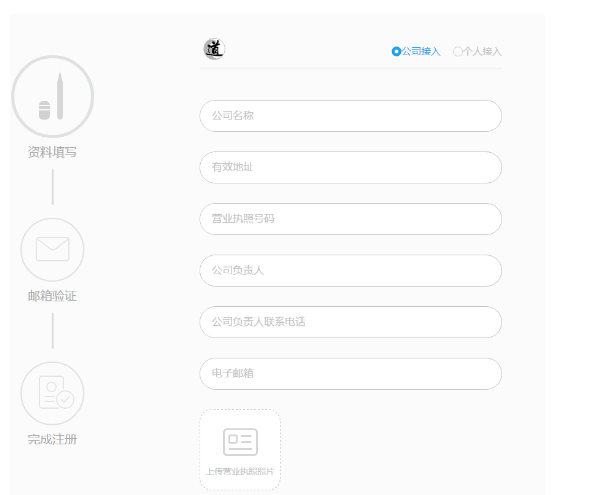
Task: Click the pen step icon for 资料填写
Action: 53,96
